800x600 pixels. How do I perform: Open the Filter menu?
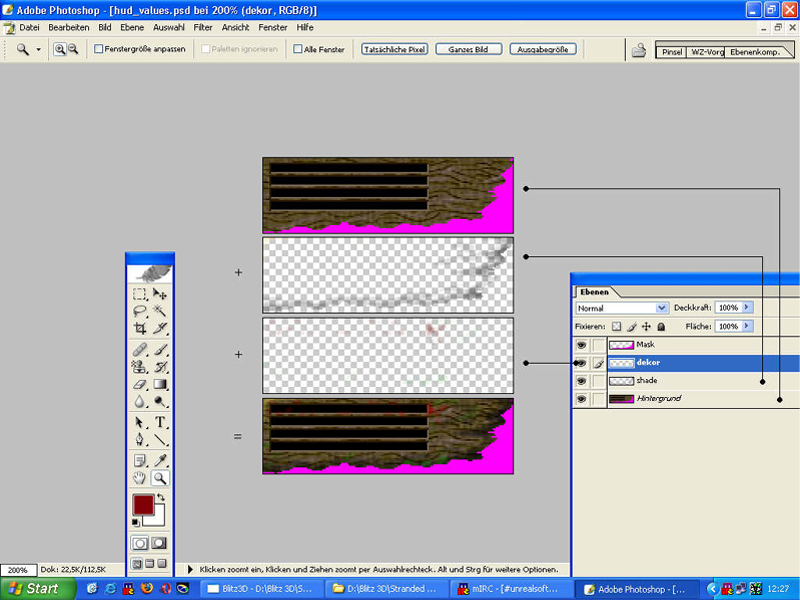(x=202, y=27)
